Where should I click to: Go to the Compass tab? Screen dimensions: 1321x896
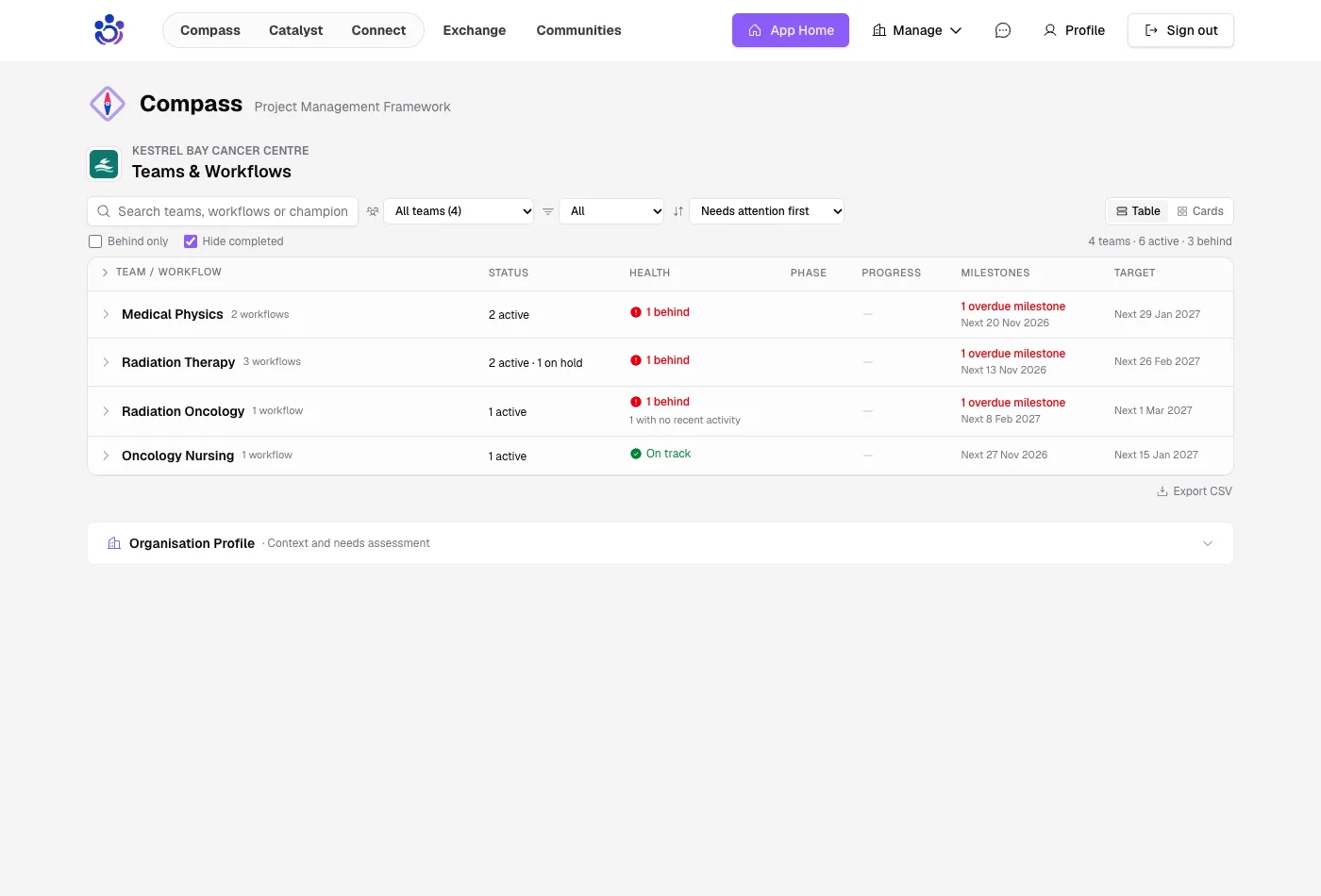210,30
